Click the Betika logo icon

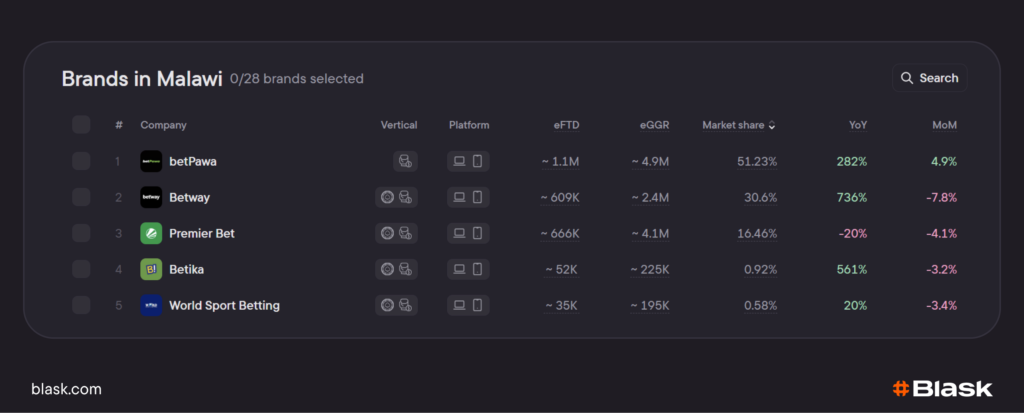coord(151,269)
